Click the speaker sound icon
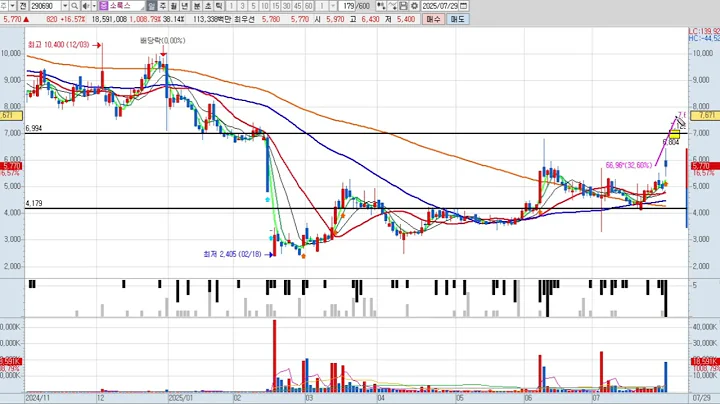Image resolution: width=720 pixels, height=404 pixels. tap(85, 6)
